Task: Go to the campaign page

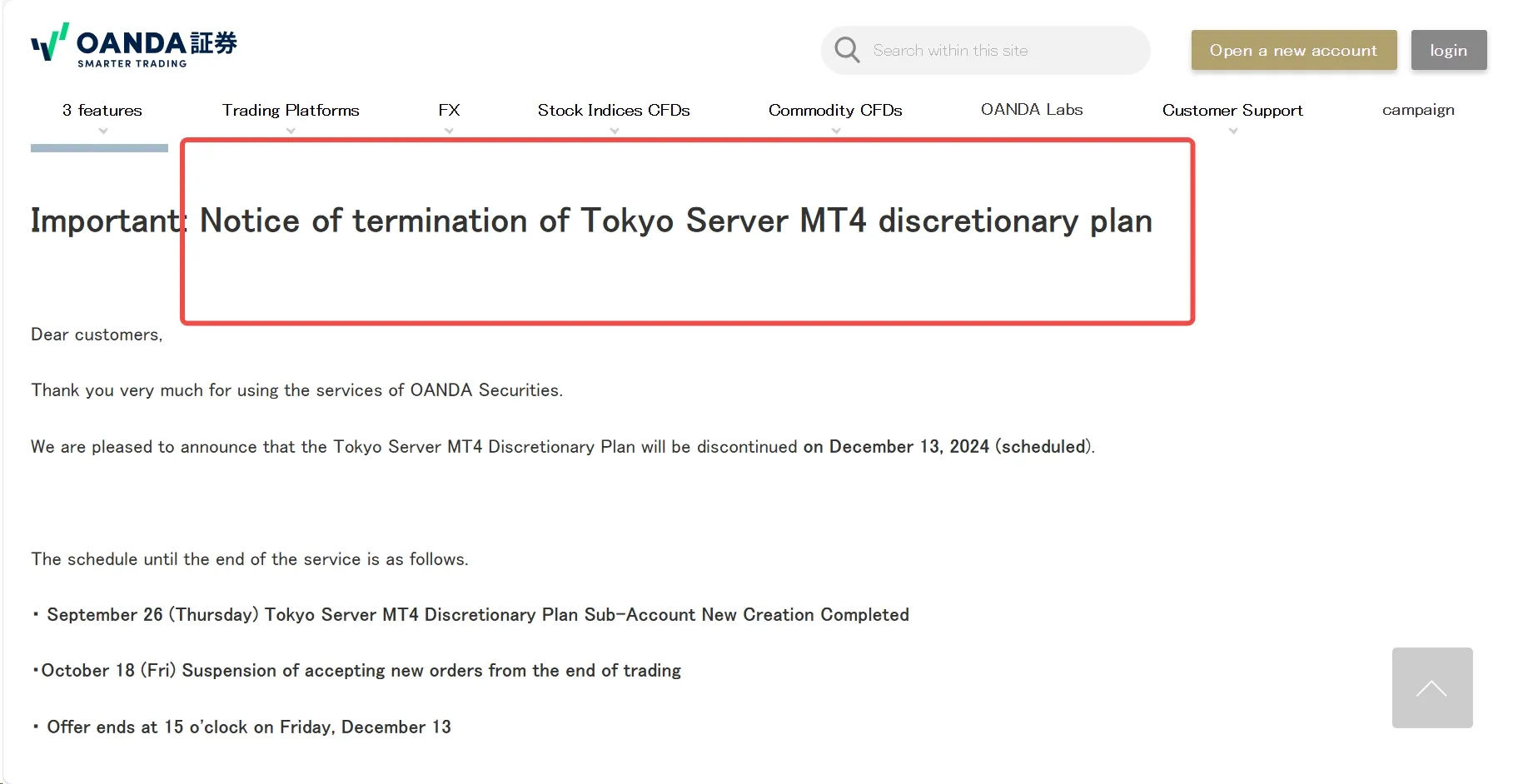Action: [1418, 110]
